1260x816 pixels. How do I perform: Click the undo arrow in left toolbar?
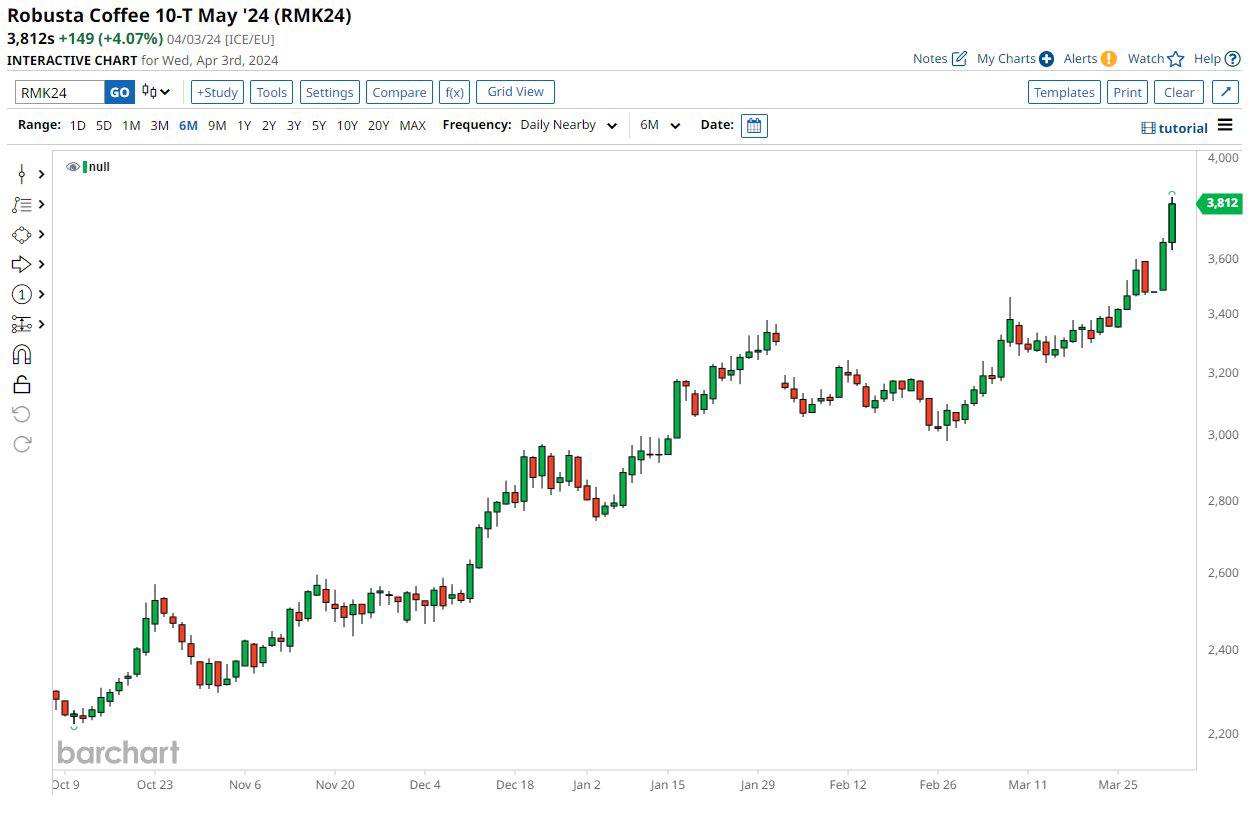tap(22, 414)
